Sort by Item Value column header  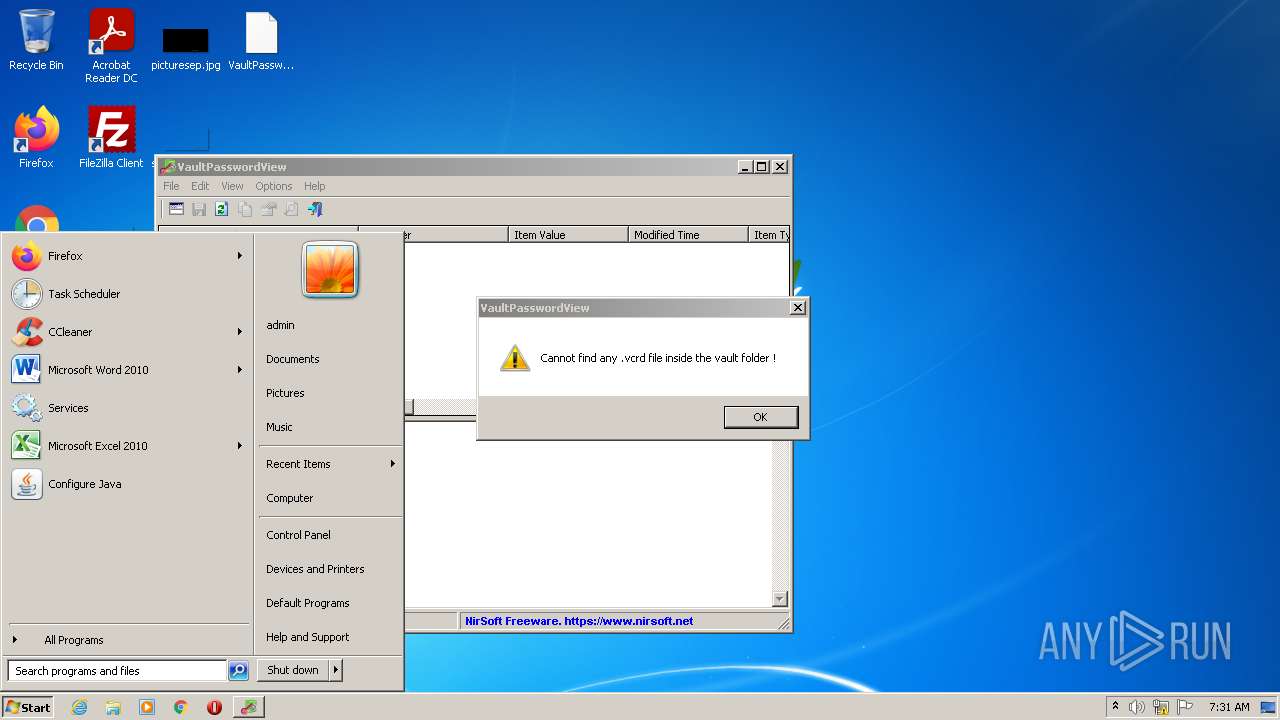pyautogui.click(x=568, y=235)
